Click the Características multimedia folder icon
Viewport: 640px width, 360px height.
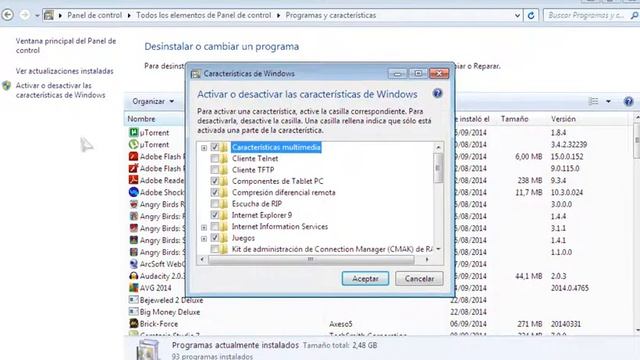[x=224, y=147]
